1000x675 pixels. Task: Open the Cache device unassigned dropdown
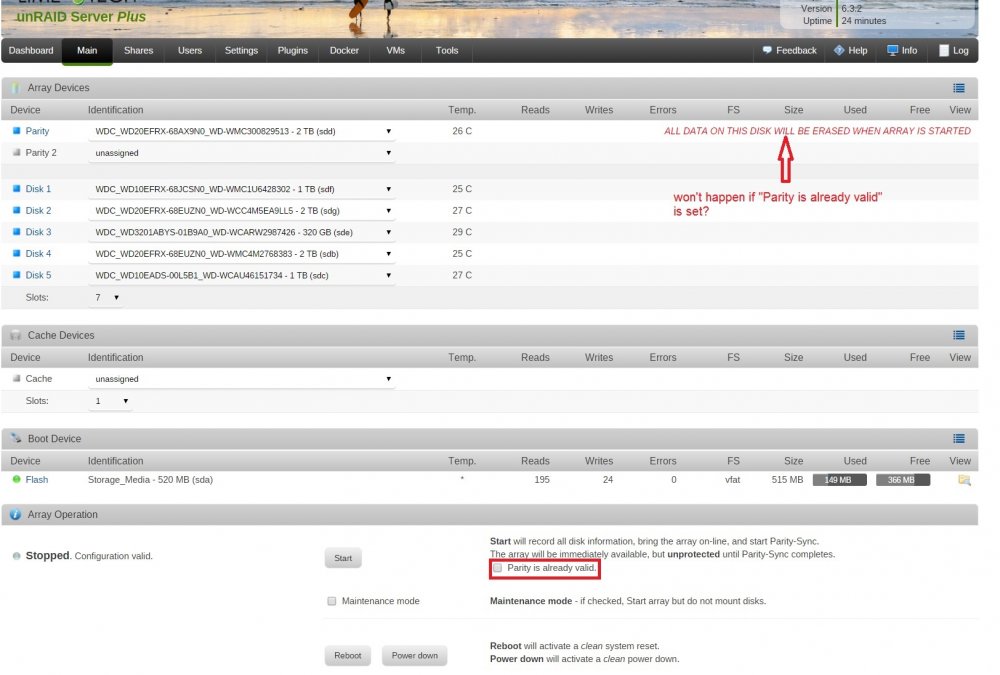pos(242,379)
